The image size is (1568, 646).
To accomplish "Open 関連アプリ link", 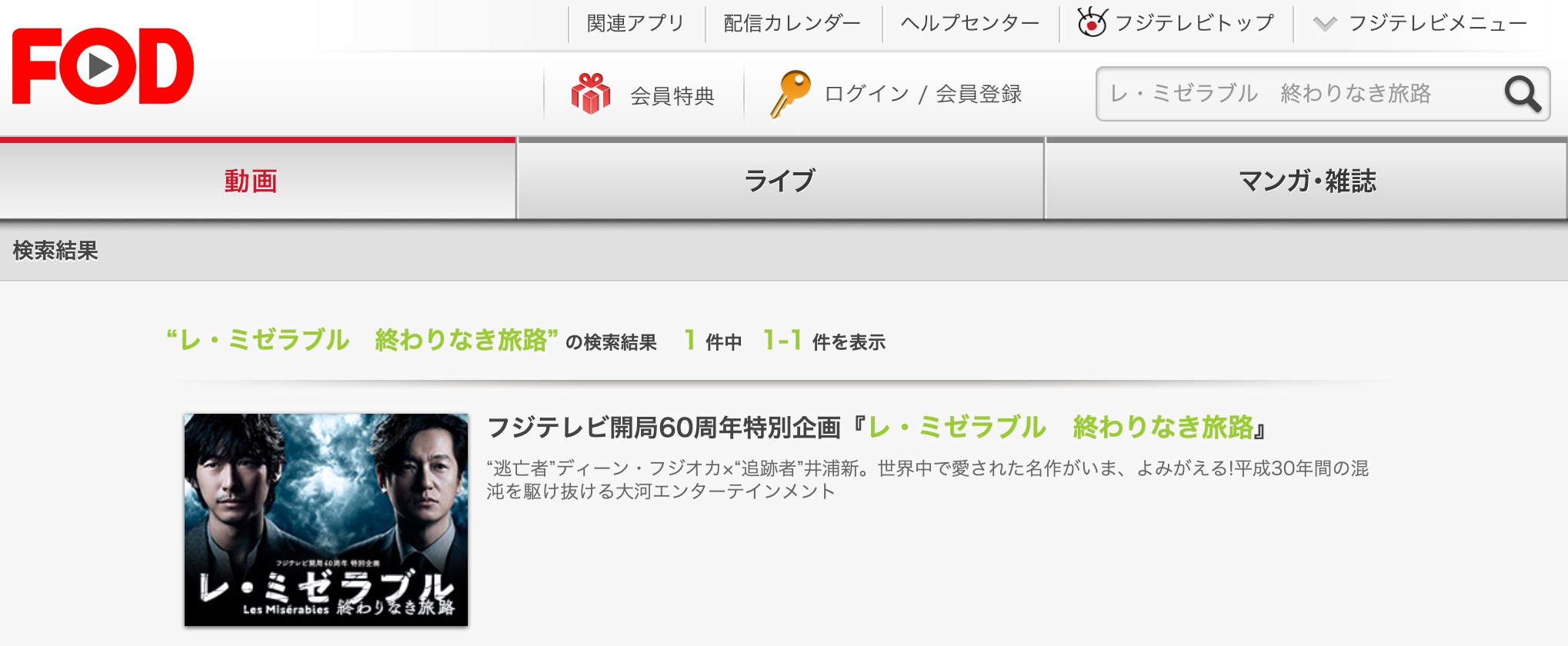I will 635,23.
